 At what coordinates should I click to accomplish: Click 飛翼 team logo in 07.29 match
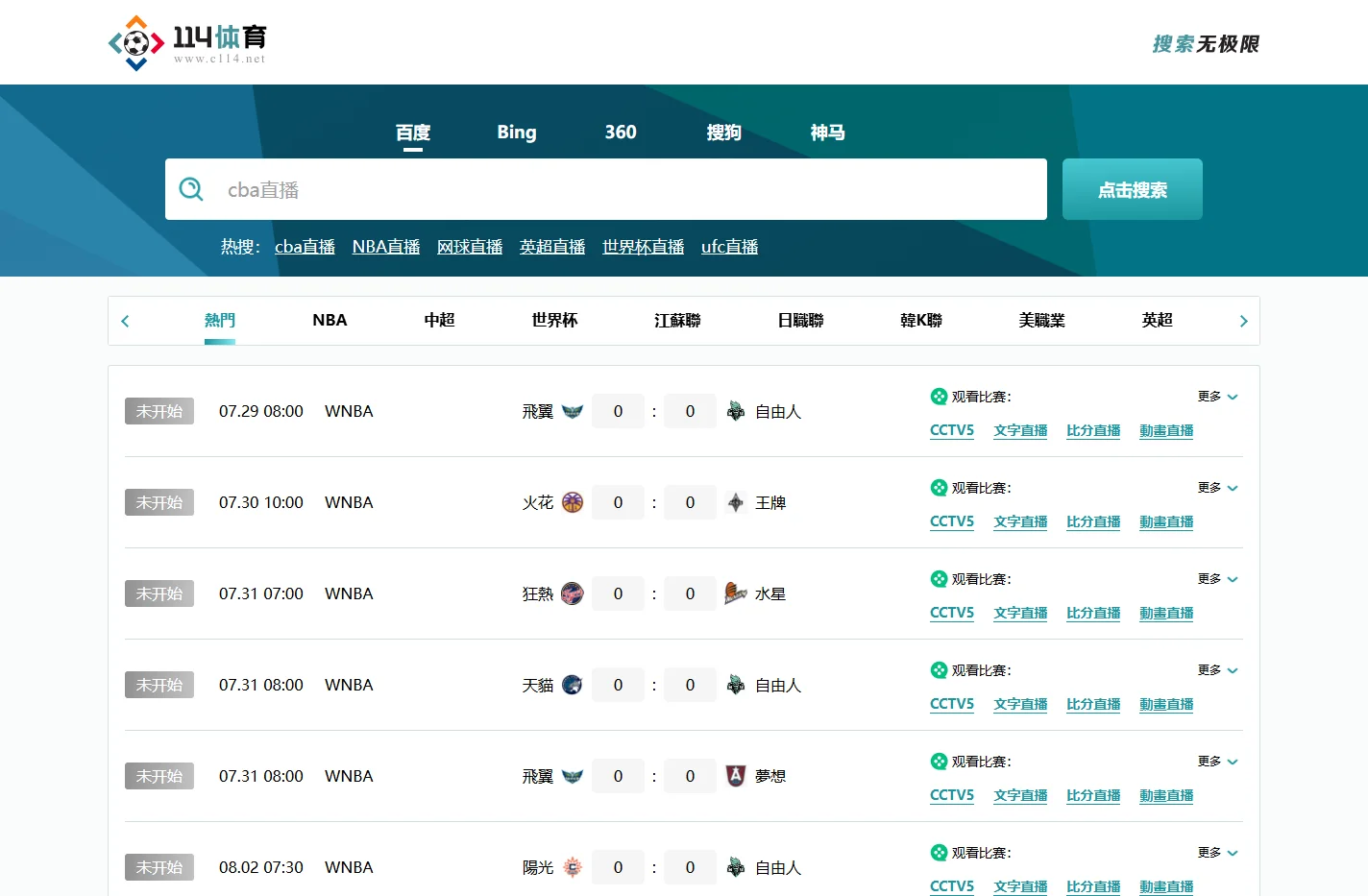coord(573,411)
